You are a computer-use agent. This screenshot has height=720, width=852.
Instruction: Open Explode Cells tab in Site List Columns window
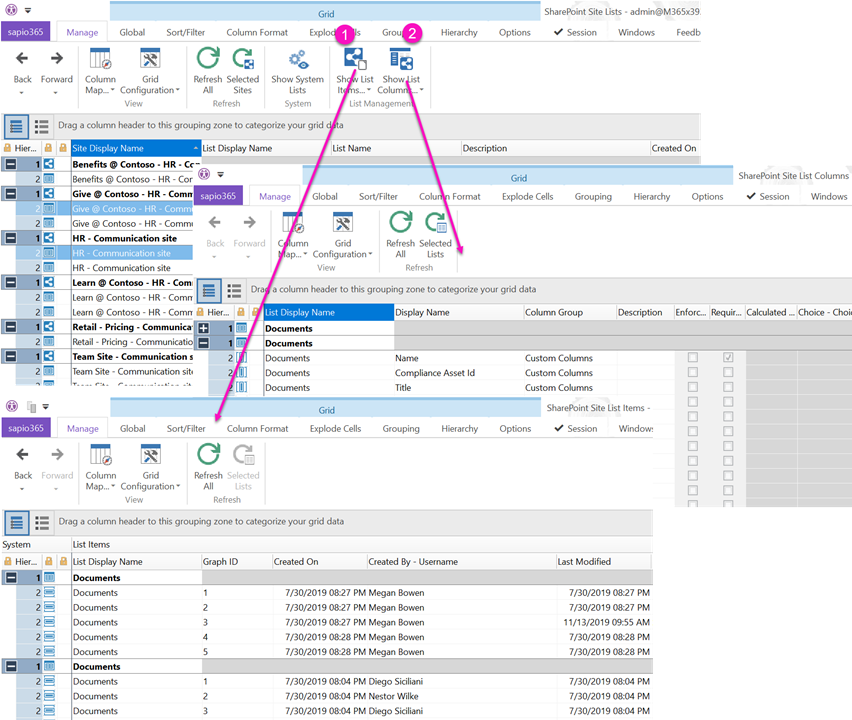pyautogui.click(x=528, y=197)
